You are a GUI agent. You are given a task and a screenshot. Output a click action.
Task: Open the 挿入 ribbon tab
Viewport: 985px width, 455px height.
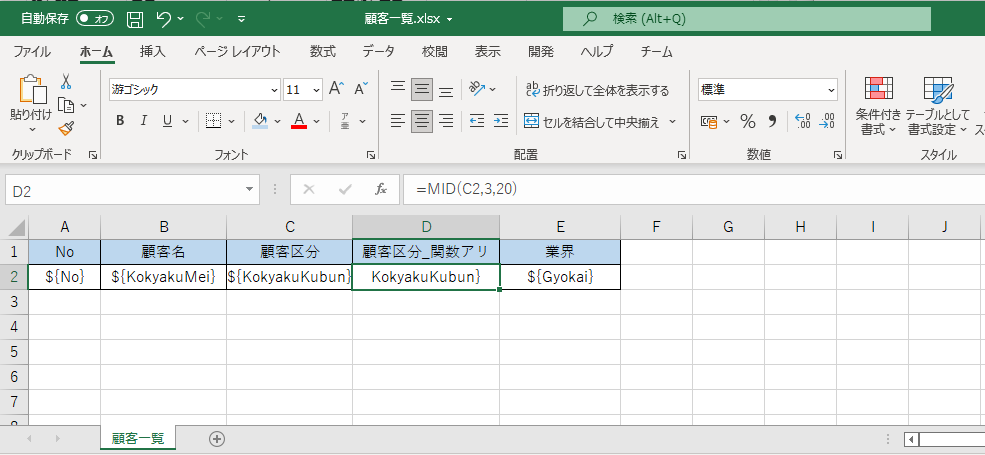pyautogui.click(x=153, y=52)
